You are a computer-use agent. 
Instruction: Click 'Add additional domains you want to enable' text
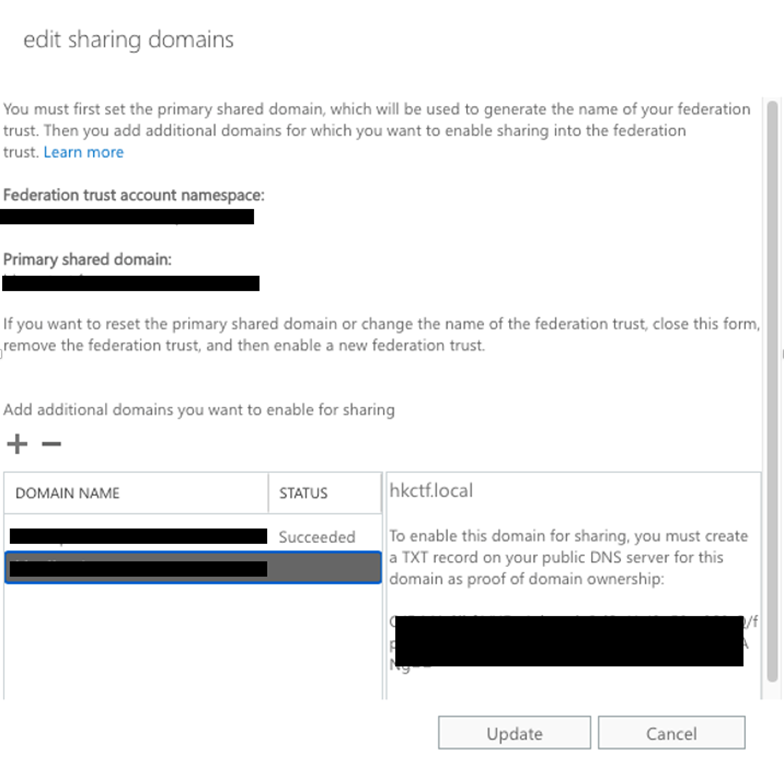coord(199,410)
